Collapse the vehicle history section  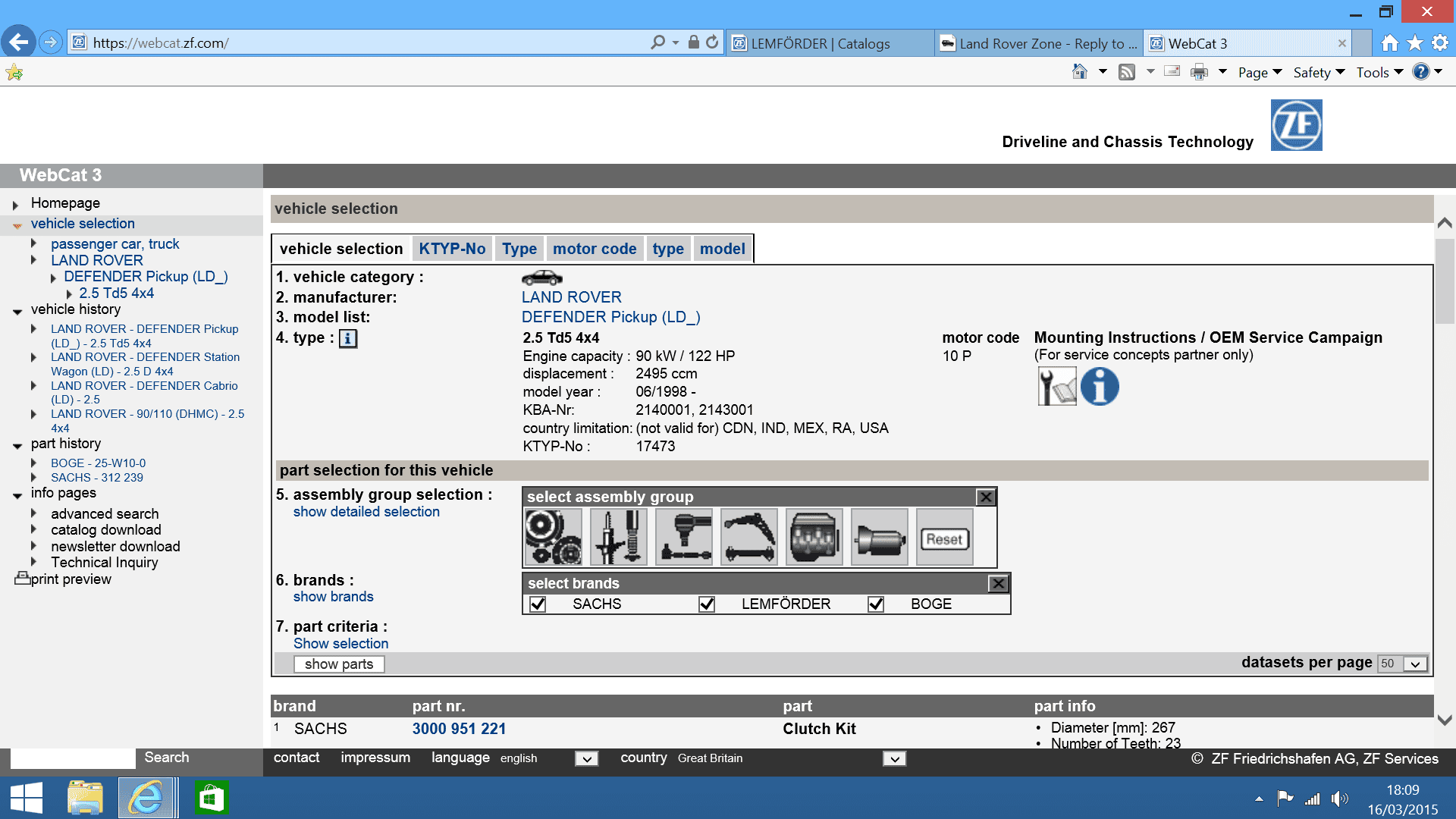[17, 311]
